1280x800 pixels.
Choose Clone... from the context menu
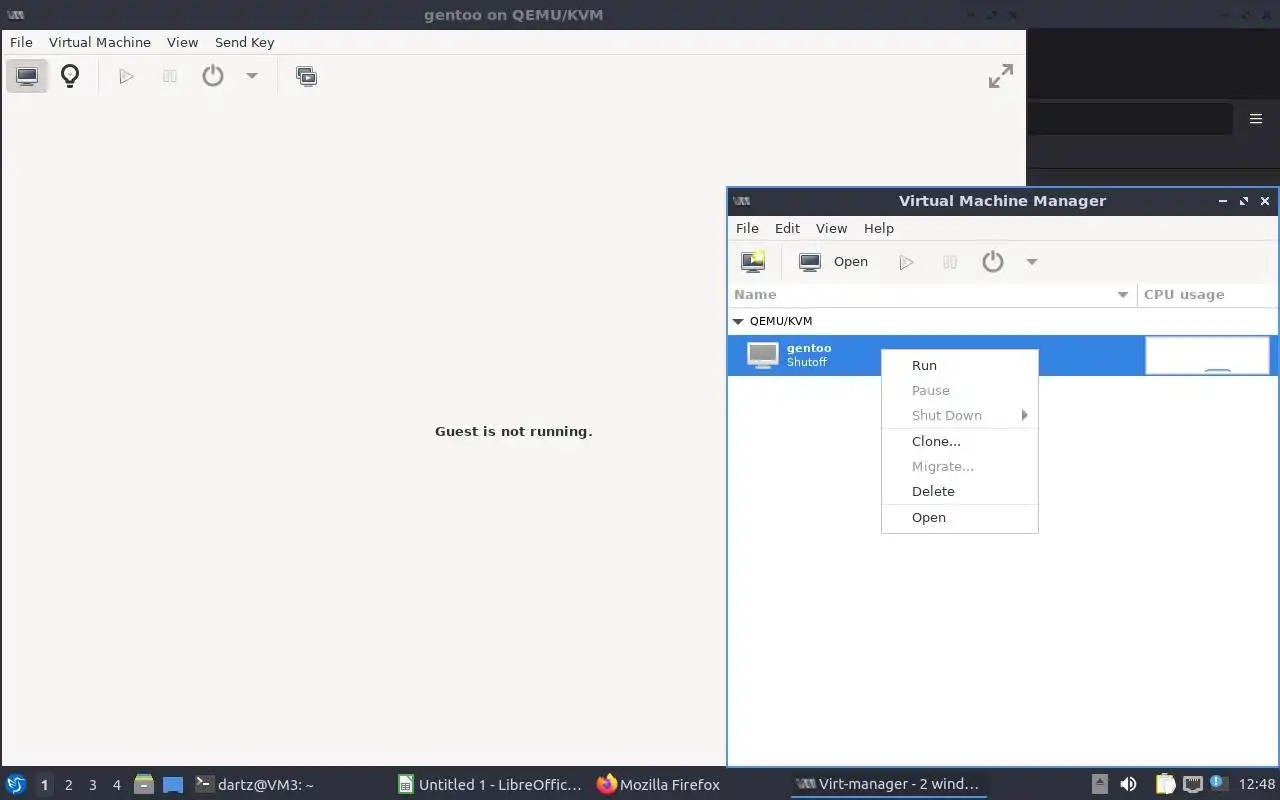960,441
